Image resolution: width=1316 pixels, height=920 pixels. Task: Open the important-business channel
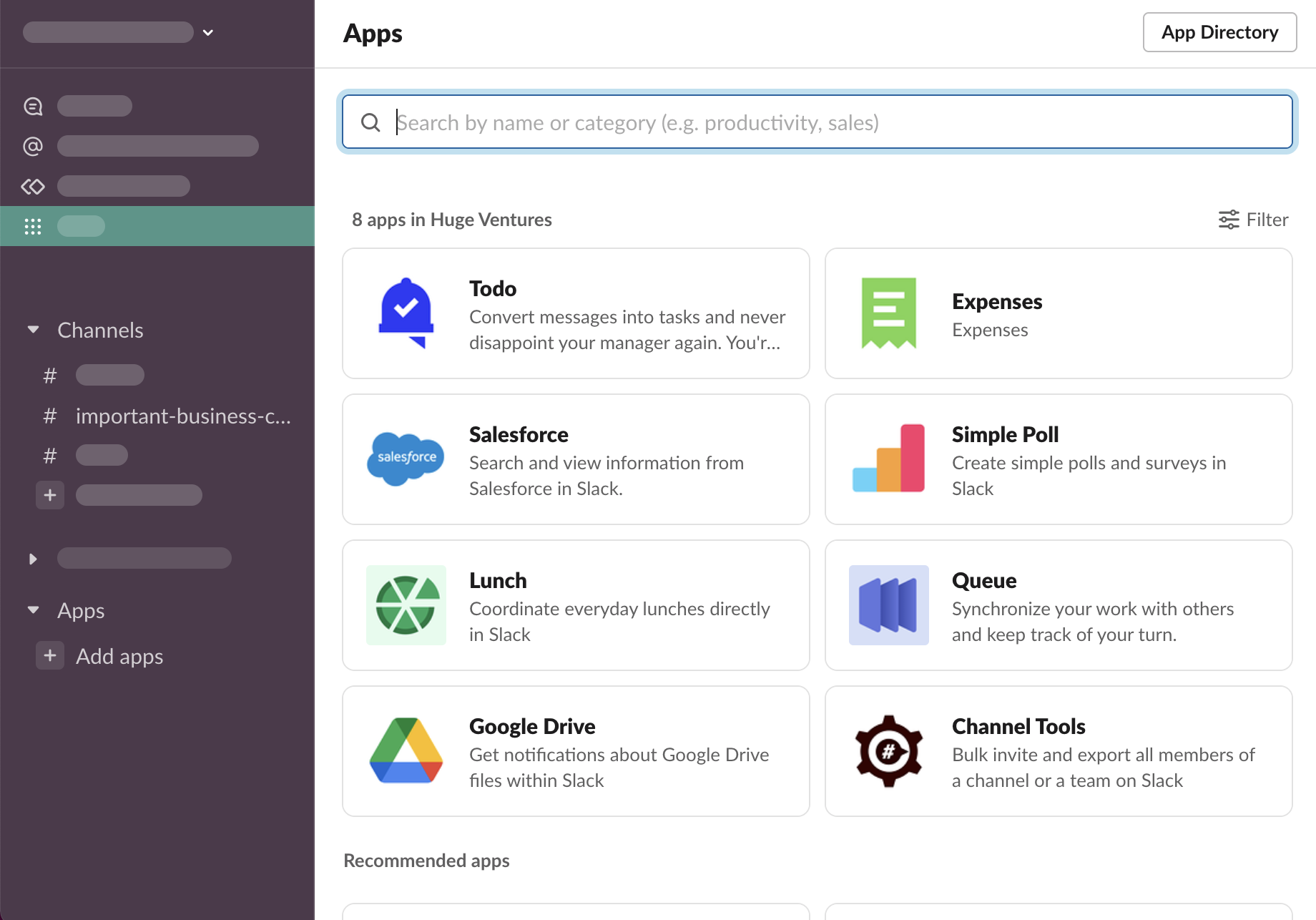pyautogui.click(x=182, y=416)
